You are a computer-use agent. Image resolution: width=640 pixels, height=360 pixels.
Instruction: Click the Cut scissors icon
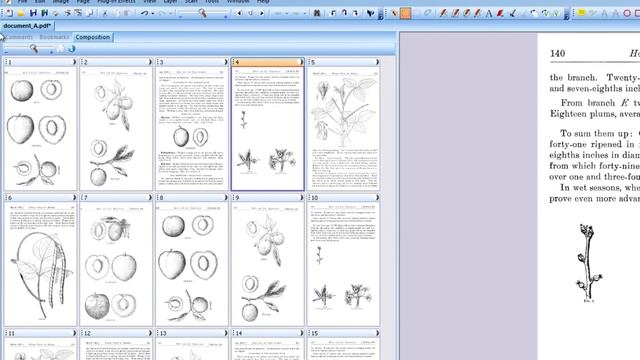[104, 13]
